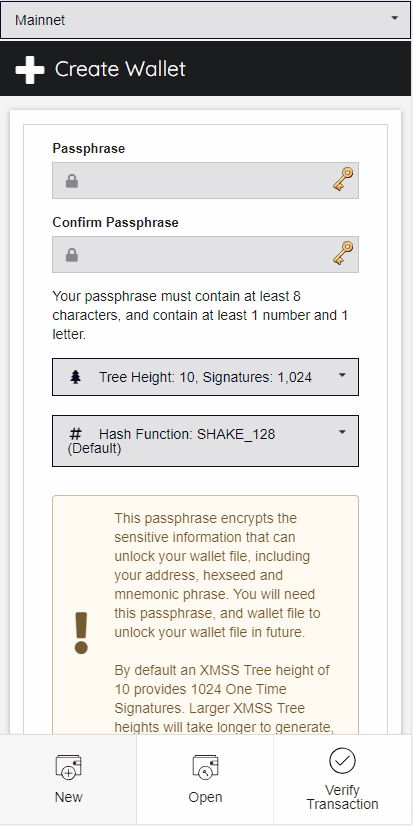
Task: Click the key icon in Confirm Passphrase field
Action: [x=343, y=253]
